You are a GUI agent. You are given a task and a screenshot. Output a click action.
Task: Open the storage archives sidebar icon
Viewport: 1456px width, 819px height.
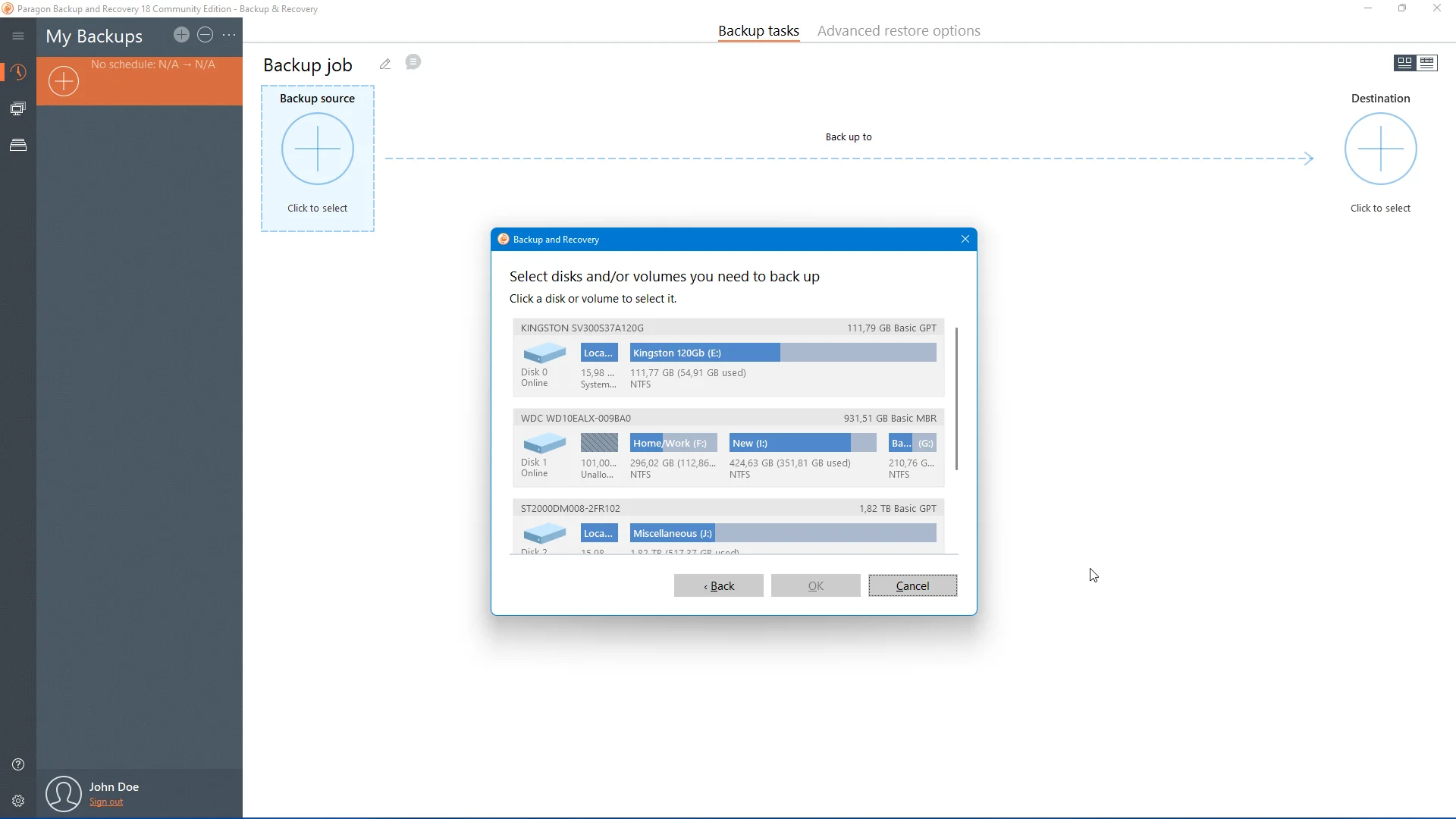tap(18, 144)
